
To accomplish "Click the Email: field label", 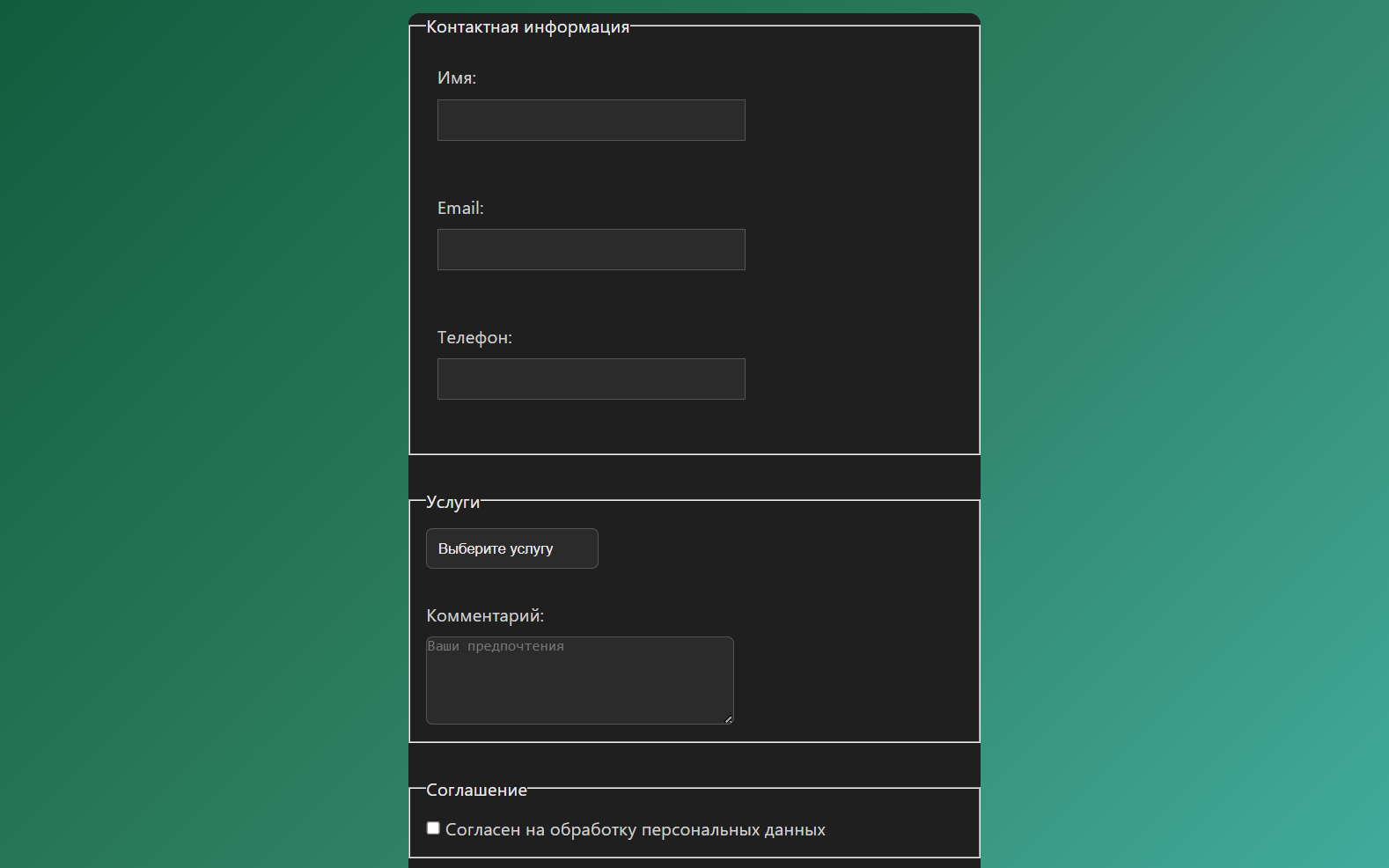I will point(460,209).
